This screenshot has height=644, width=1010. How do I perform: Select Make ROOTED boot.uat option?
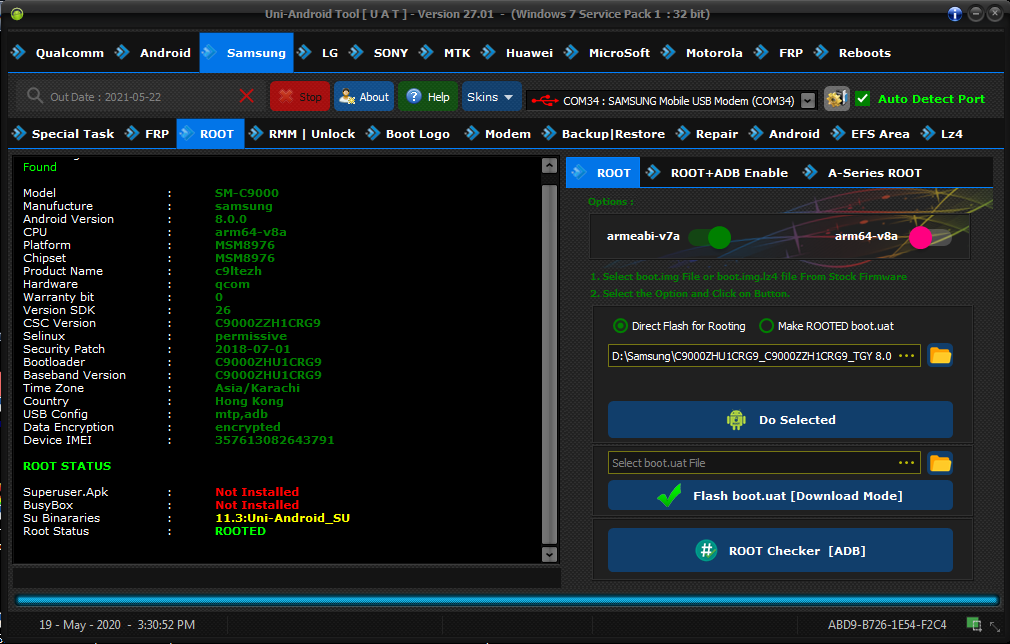[x=827, y=326]
